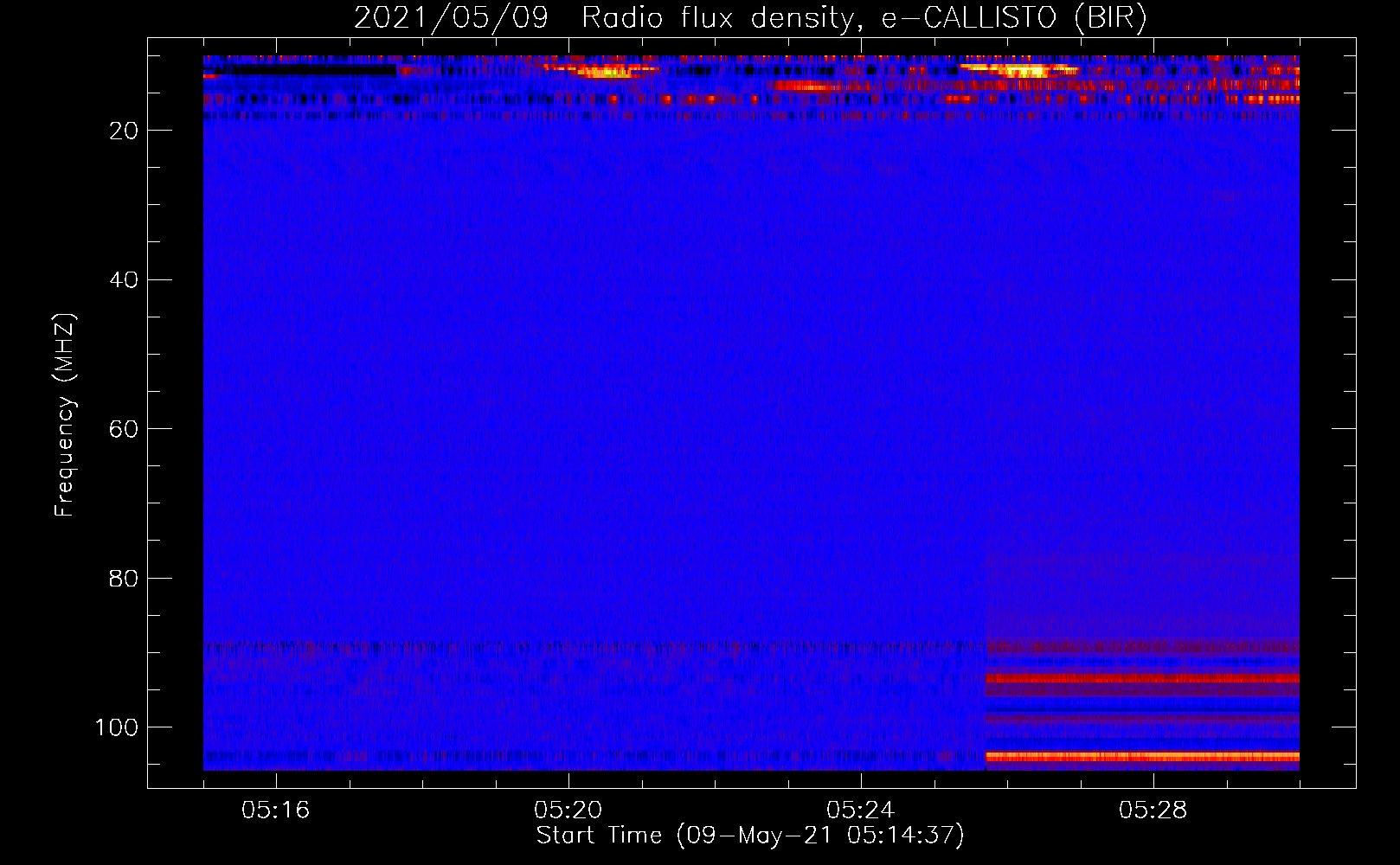Click the plot title '2021/05/09 Radio flux density, e-CALLISTO (BIR)'
1400x865 pixels.
tap(750, 18)
